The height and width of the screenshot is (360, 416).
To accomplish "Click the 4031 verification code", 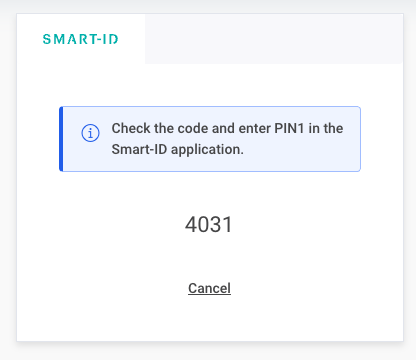I will pos(209,224).
